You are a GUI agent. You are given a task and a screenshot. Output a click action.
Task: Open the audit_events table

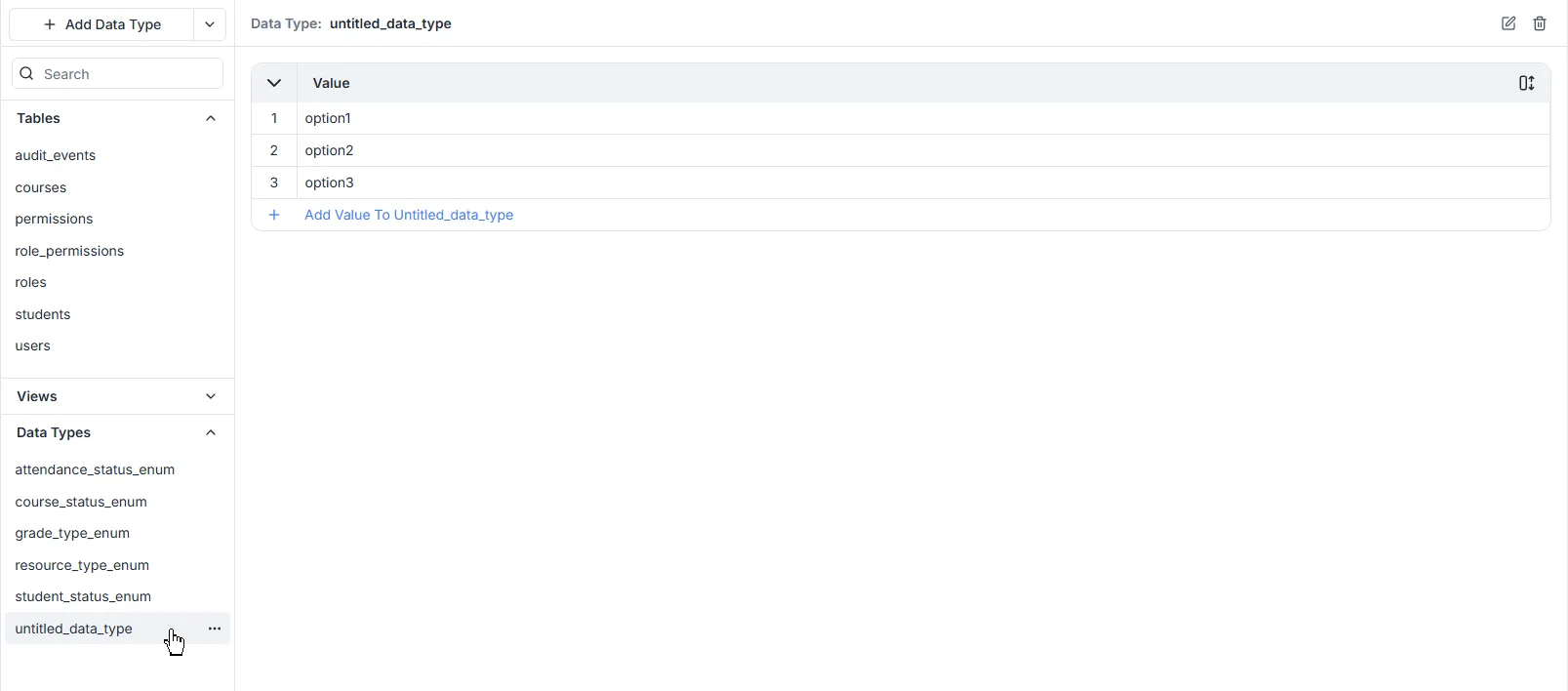56,155
